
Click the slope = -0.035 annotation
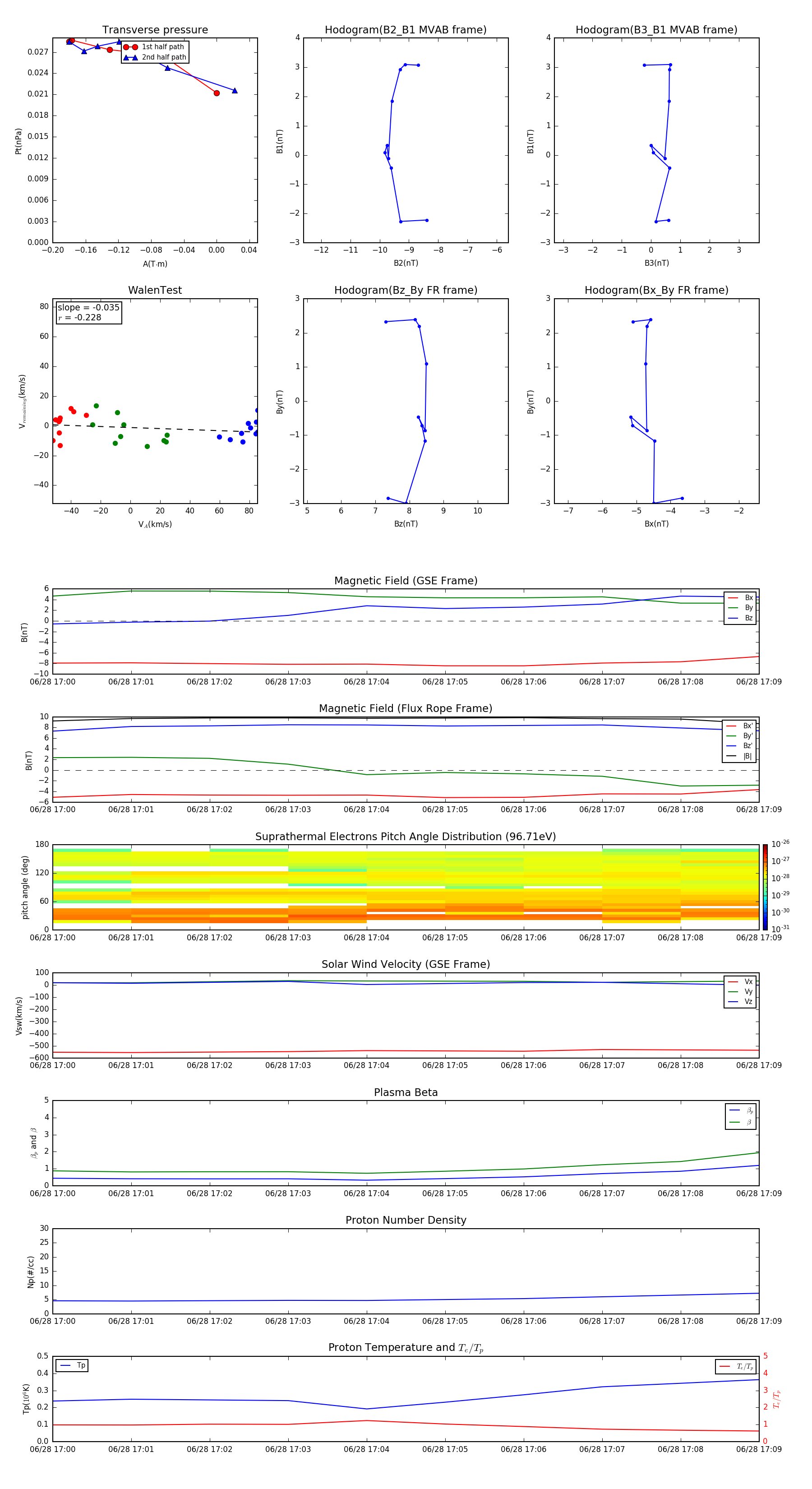tap(88, 308)
